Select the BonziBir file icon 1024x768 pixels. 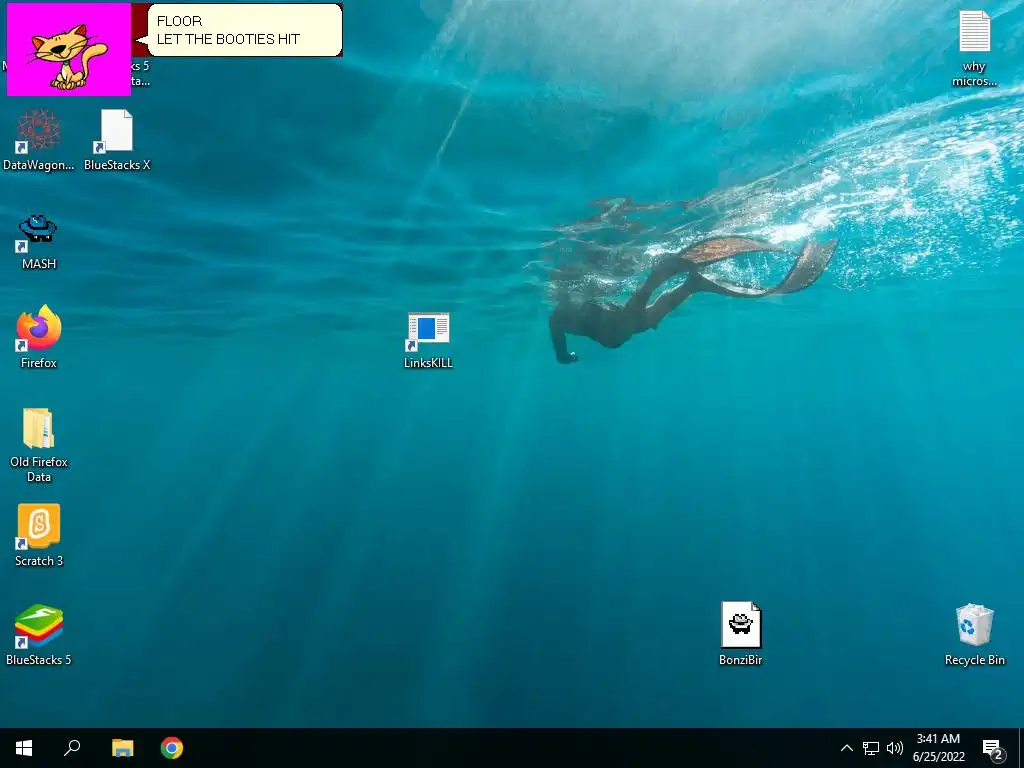point(741,633)
